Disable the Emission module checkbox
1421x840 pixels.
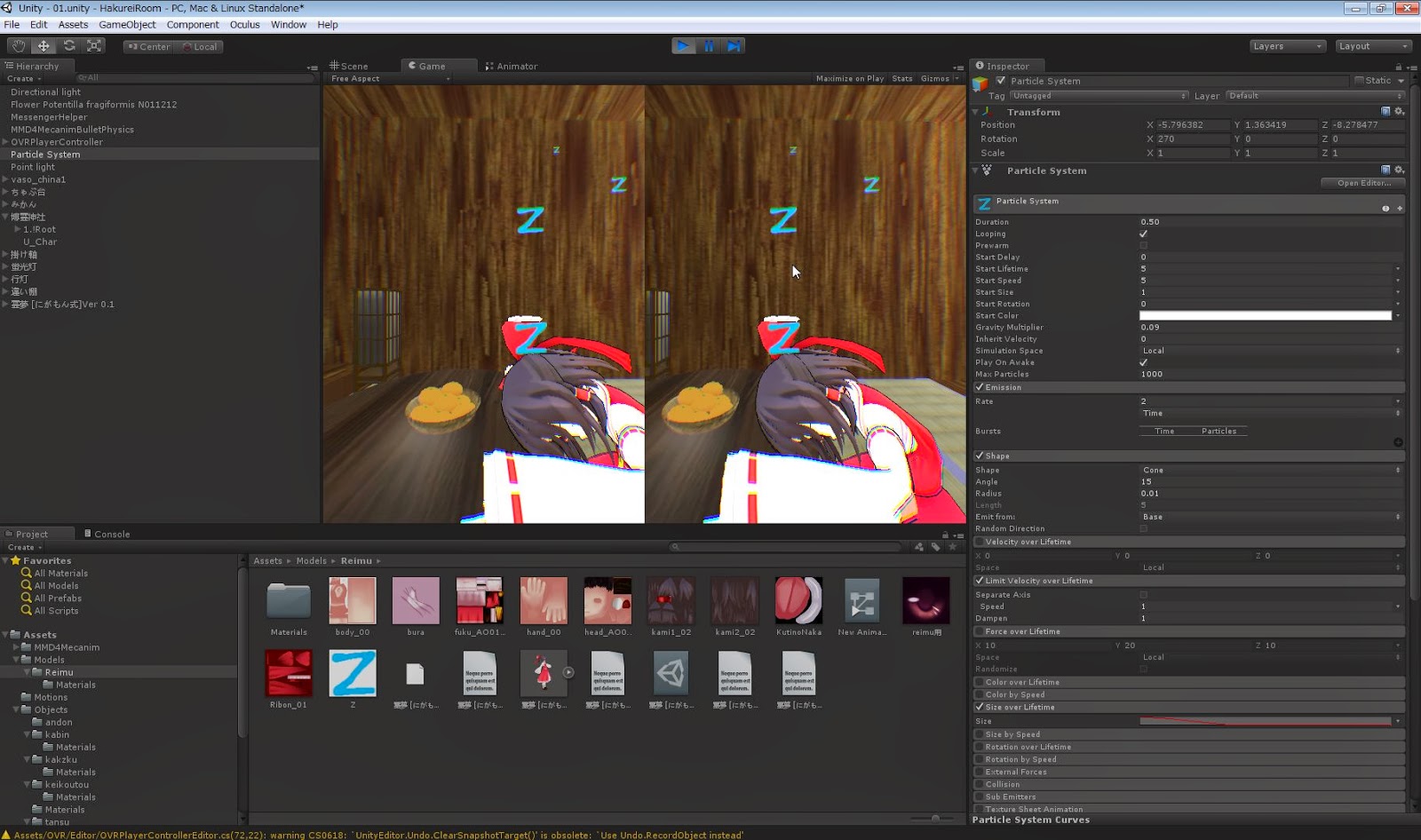point(980,387)
